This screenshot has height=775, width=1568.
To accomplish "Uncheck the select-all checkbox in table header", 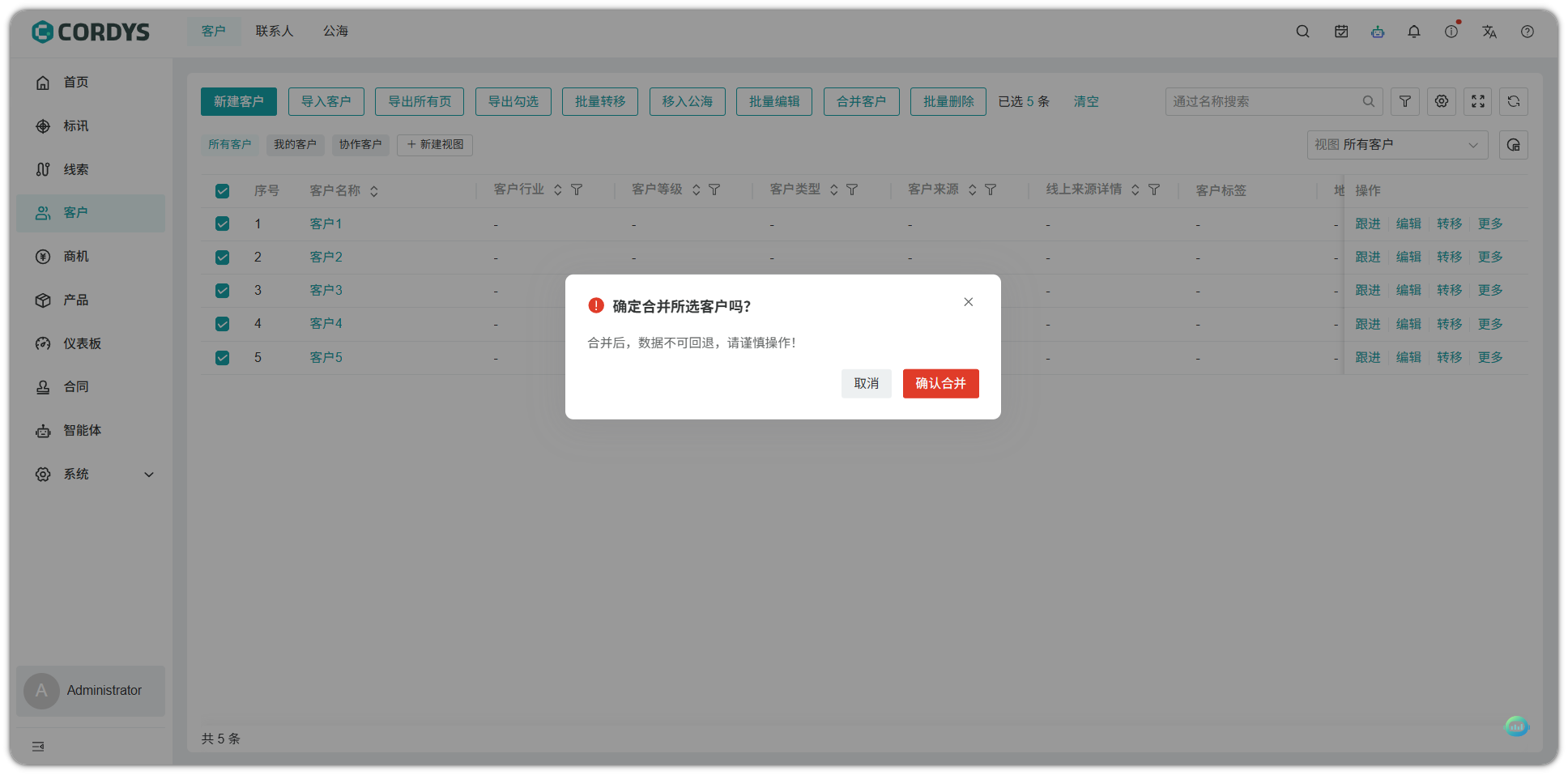I will tap(222, 191).
